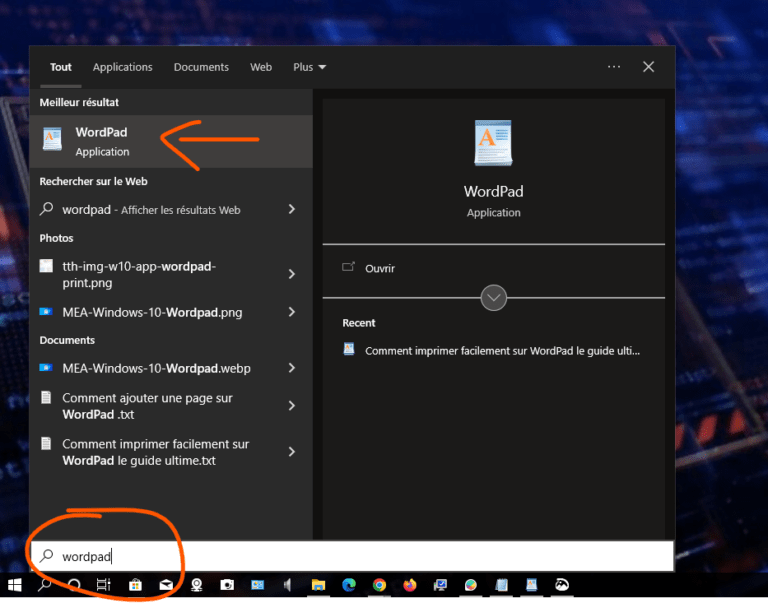
Task: Open recent file Comment imprimer facilement sur WordPad
Action: point(502,351)
